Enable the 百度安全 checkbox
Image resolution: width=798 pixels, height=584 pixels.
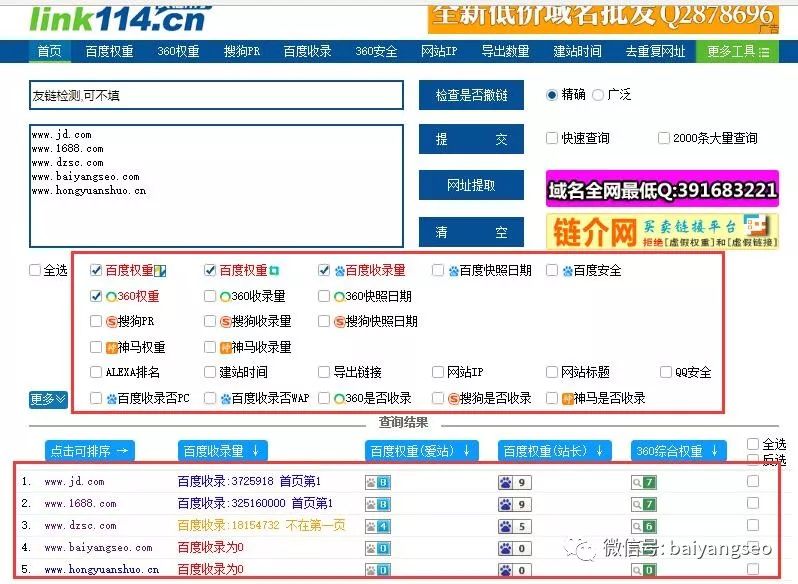(x=552, y=270)
